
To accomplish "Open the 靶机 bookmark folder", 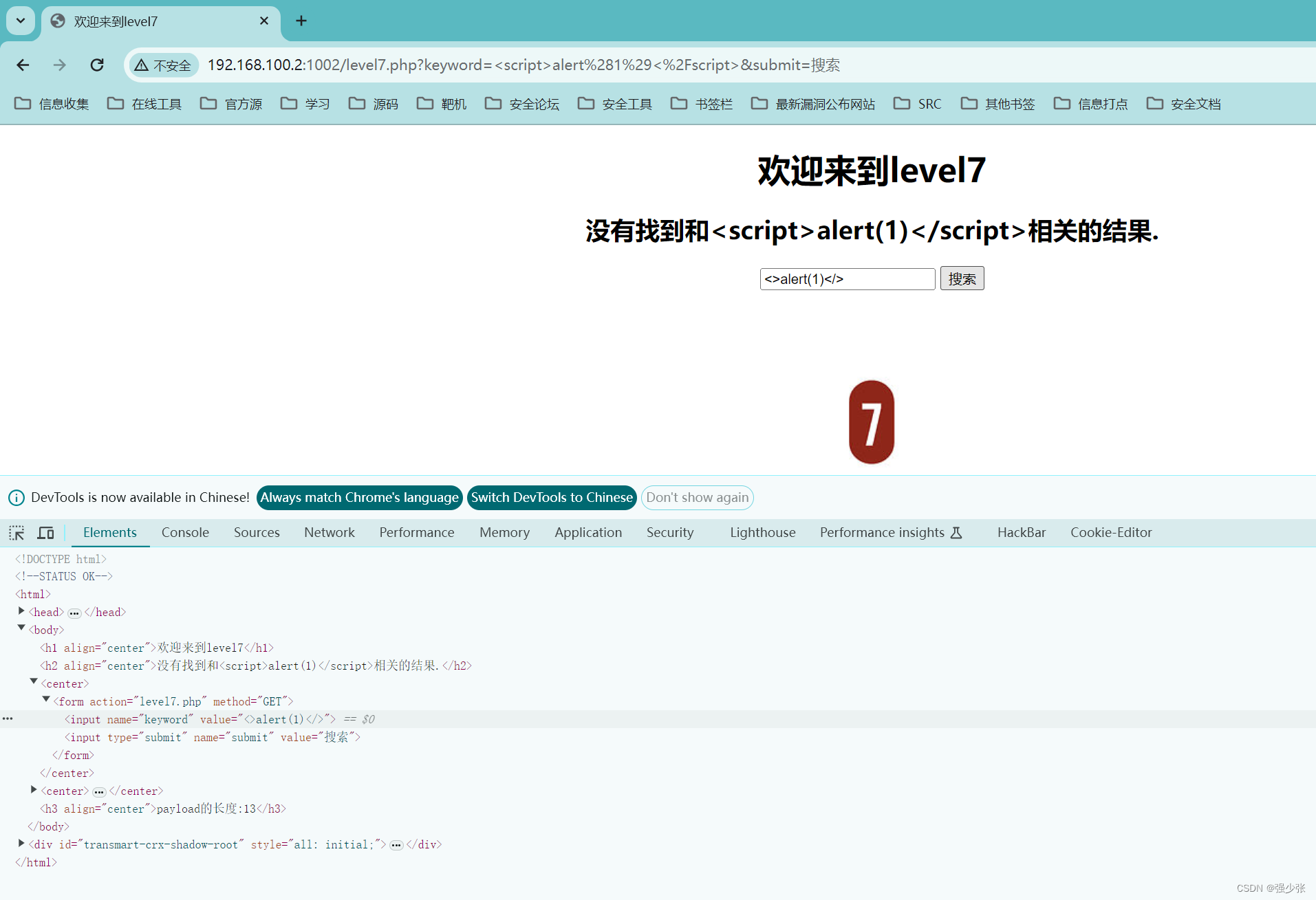I will click(x=442, y=104).
